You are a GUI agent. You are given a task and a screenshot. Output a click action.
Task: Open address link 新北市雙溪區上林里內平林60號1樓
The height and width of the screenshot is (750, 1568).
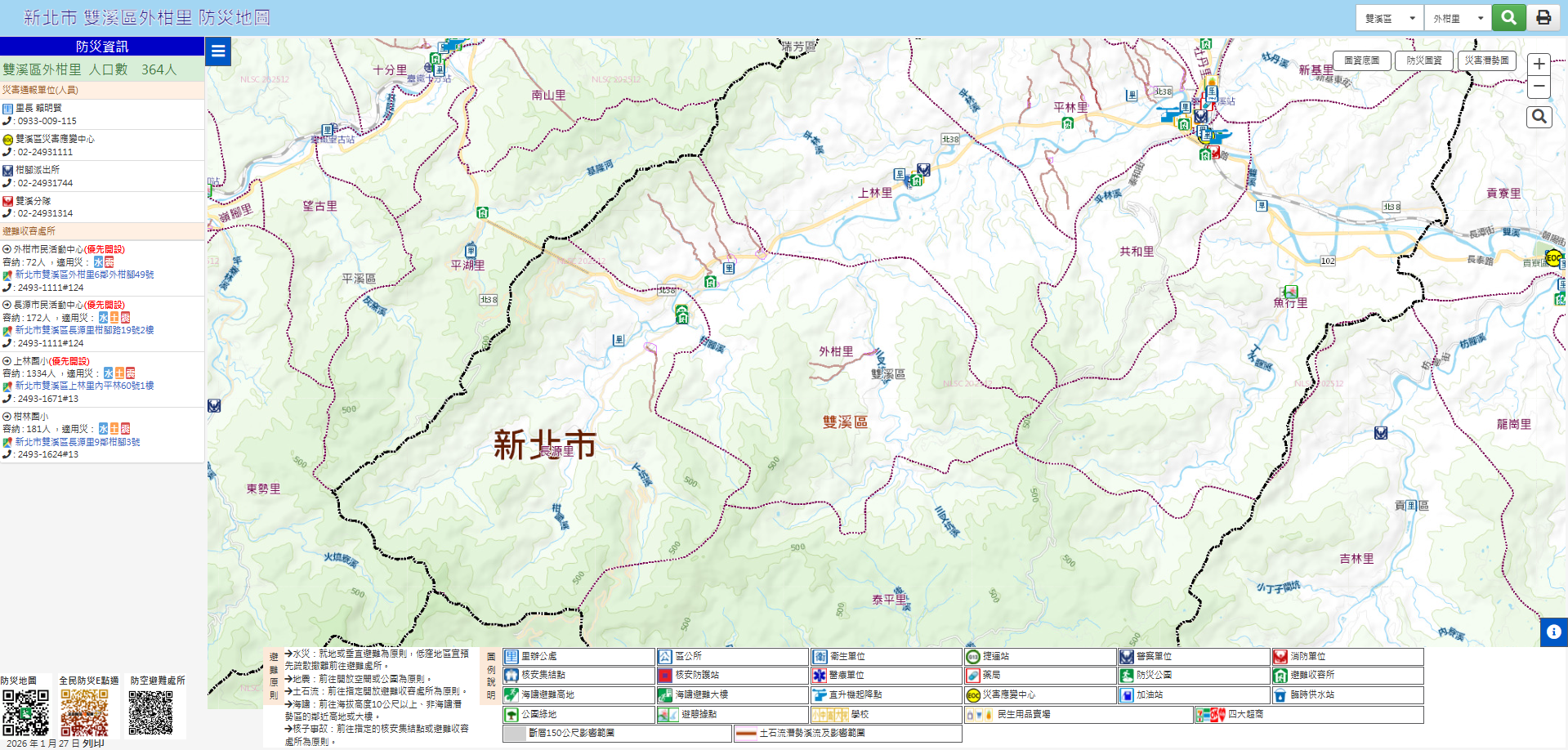84,386
